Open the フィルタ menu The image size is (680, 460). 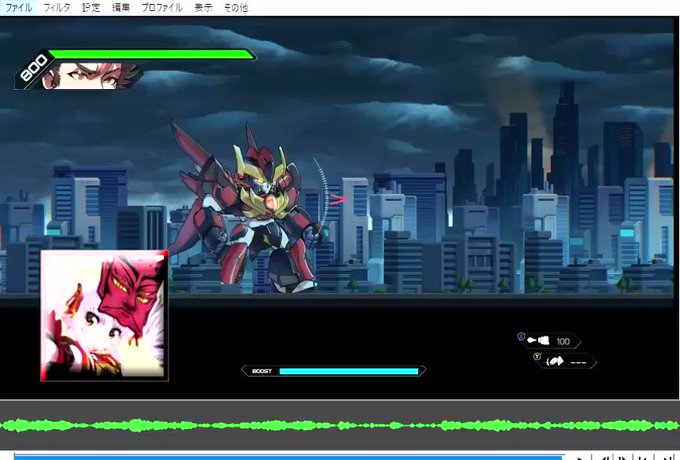[57, 7]
